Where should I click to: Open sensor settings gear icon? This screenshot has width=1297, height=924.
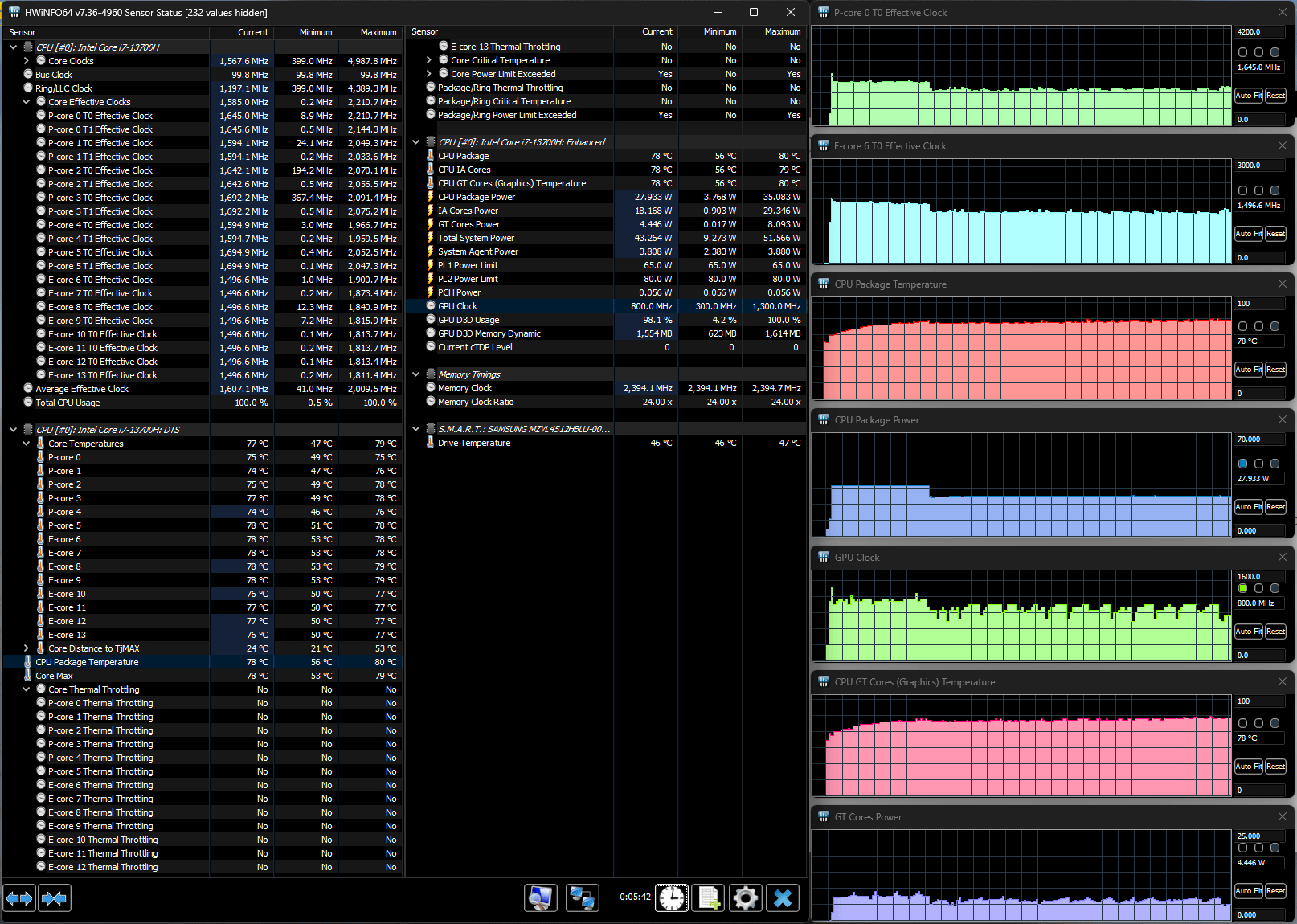(x=746, y=897)
